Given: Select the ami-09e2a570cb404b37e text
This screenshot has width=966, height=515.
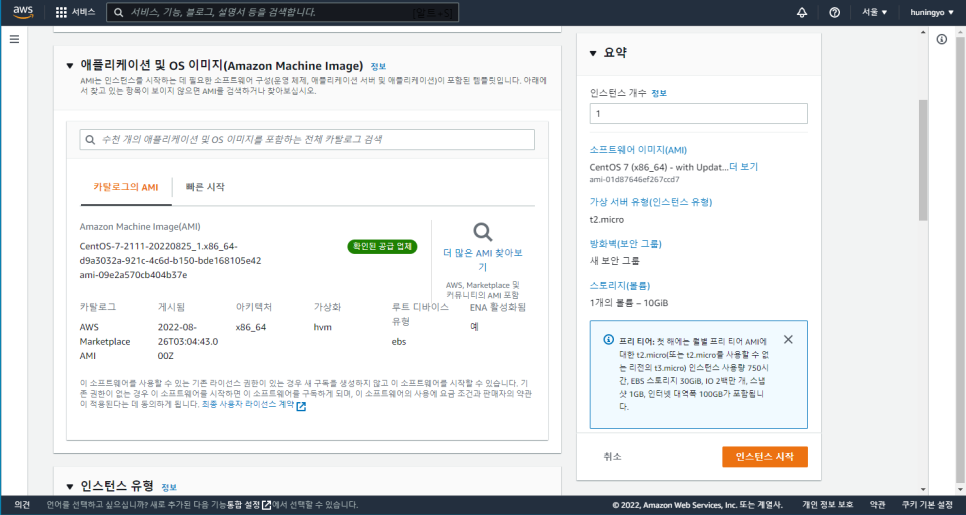Looking at the screenshot, I should pos(134,275).
